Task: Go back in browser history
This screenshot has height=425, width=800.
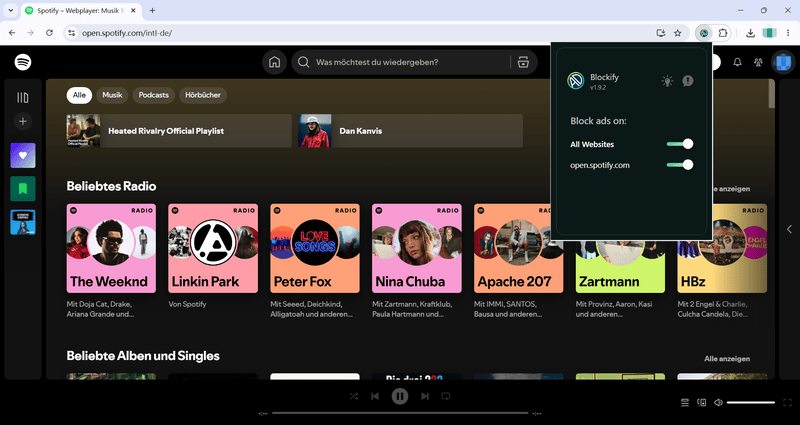Action: pyautogui.click(x=12, y=33)
